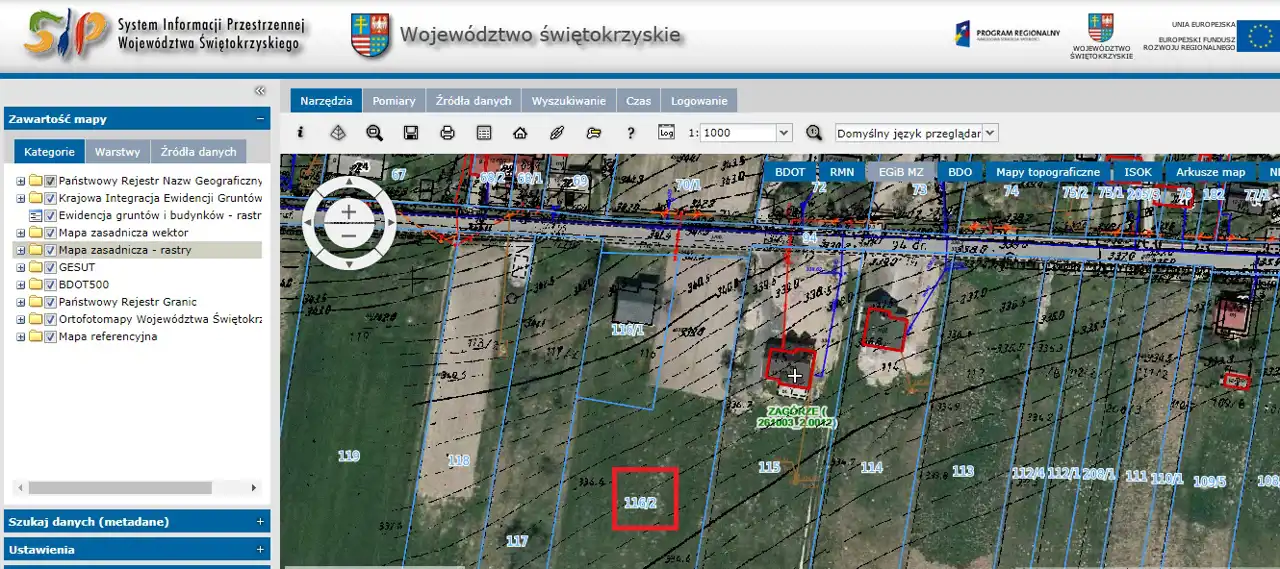Toggle the BDOT500 layer checkbox
Screen dimensions: 1280x569
50,284
